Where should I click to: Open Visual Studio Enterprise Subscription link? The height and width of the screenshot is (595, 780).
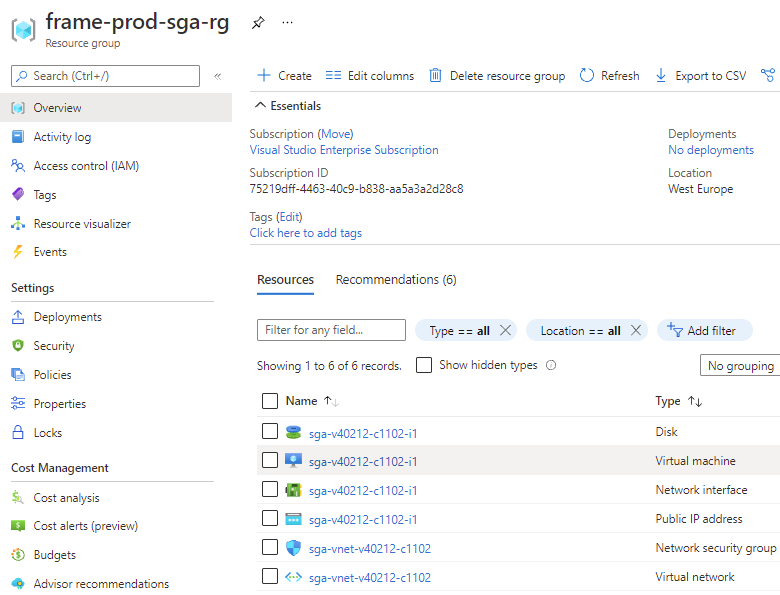(344, 150)
